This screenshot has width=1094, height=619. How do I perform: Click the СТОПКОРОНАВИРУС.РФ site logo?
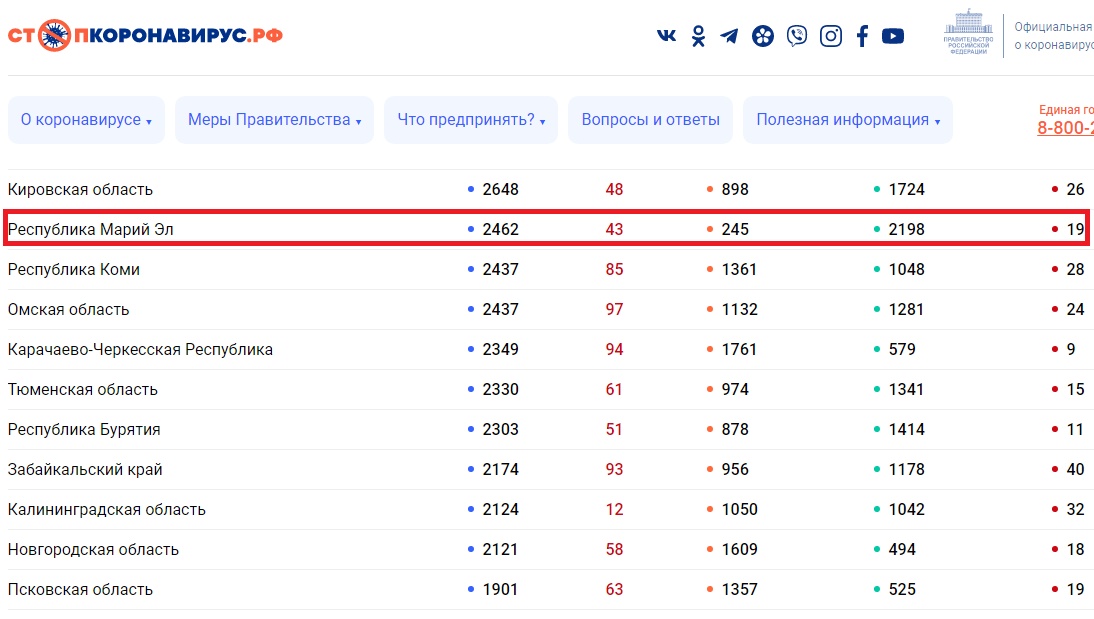click(x=145, y=35)
